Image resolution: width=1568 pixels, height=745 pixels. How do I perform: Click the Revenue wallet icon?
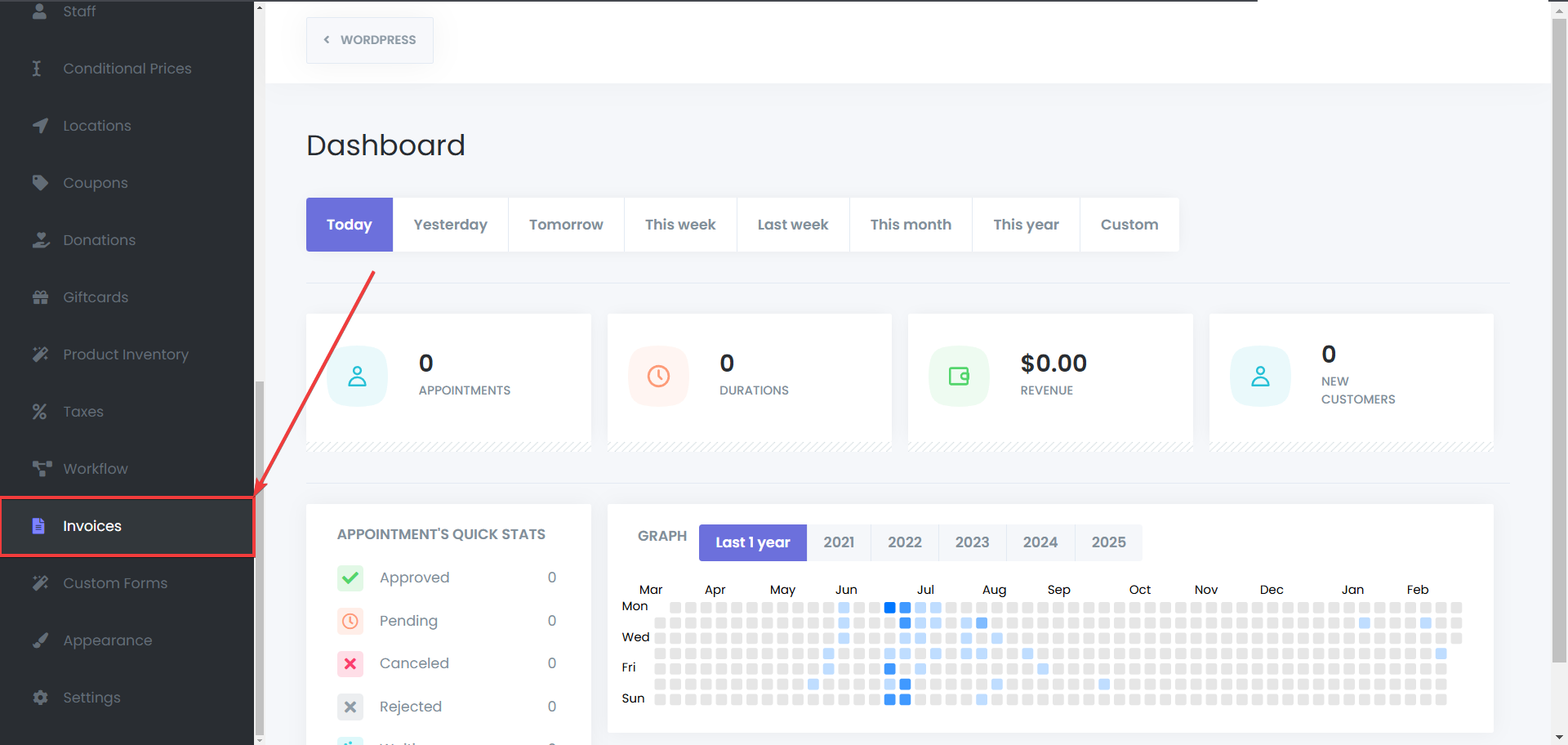(959, 377)
